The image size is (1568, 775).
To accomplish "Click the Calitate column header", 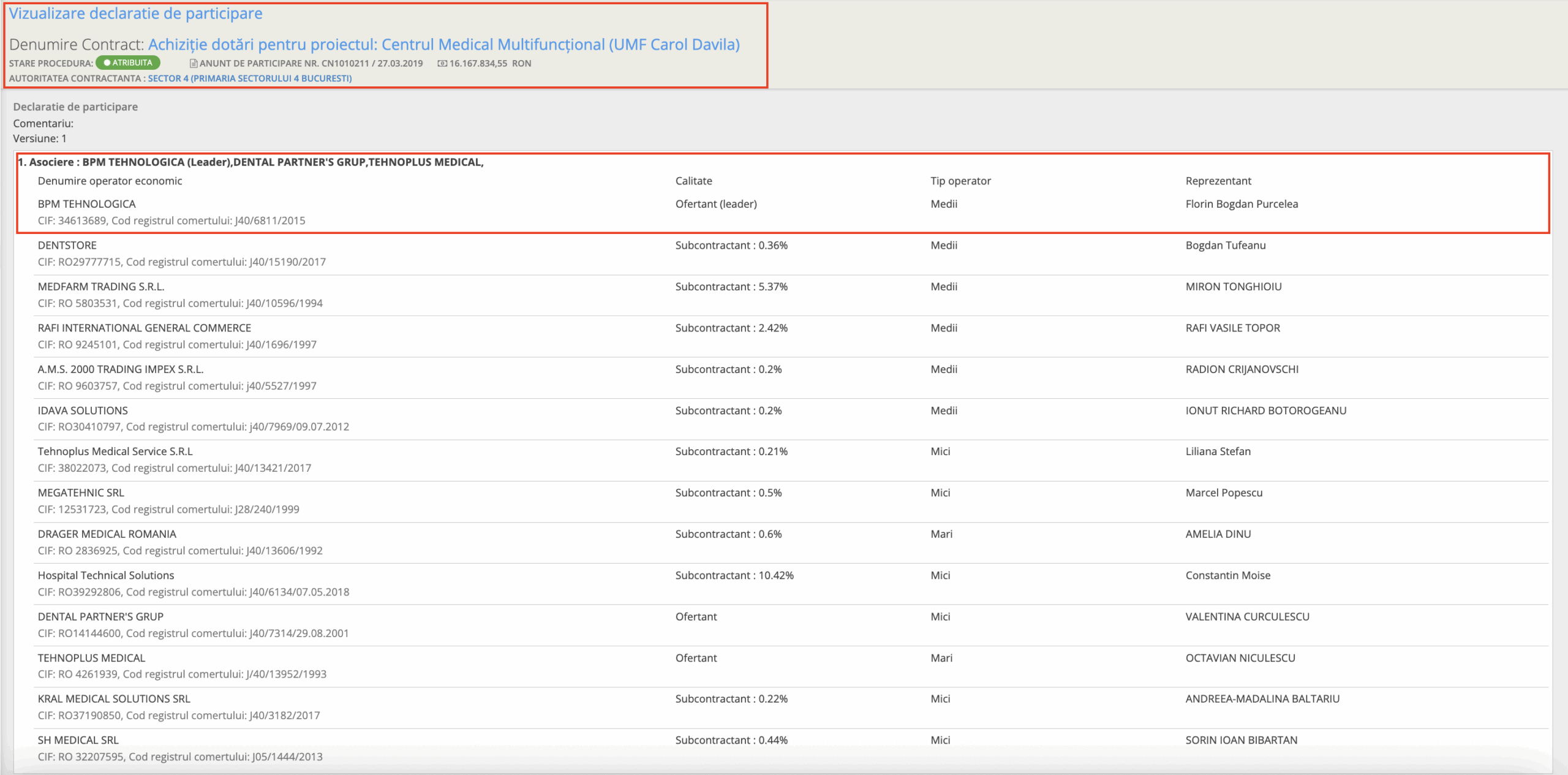I will [x=693, y=181].
